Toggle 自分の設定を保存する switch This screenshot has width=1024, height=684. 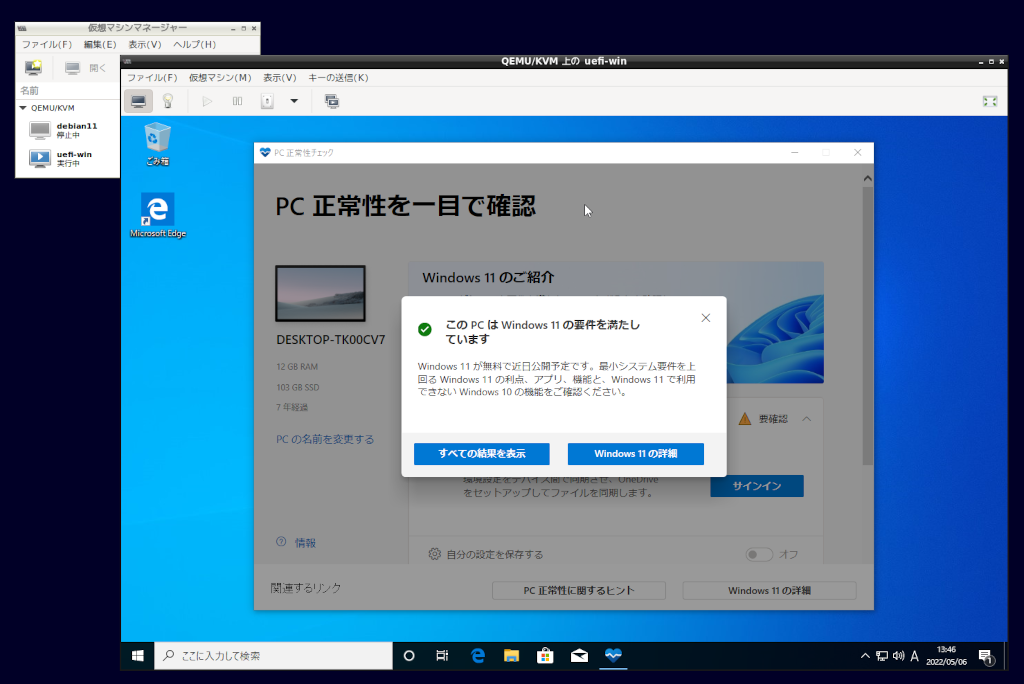(759, 555)
